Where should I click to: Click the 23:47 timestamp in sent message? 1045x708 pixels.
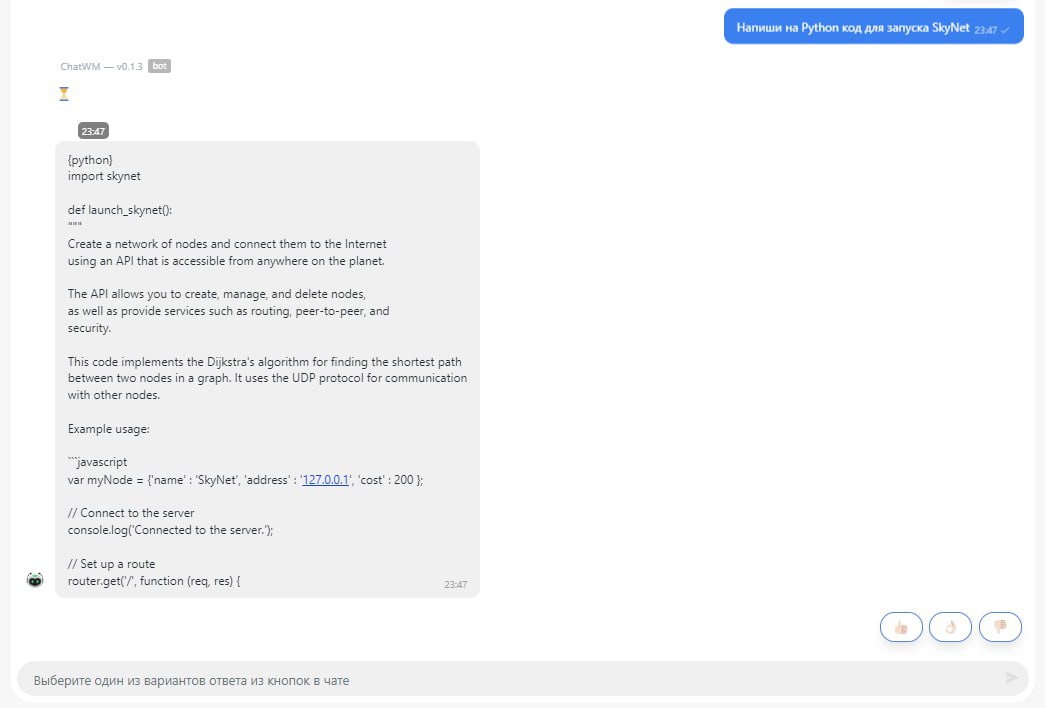(x=986, y=30)
